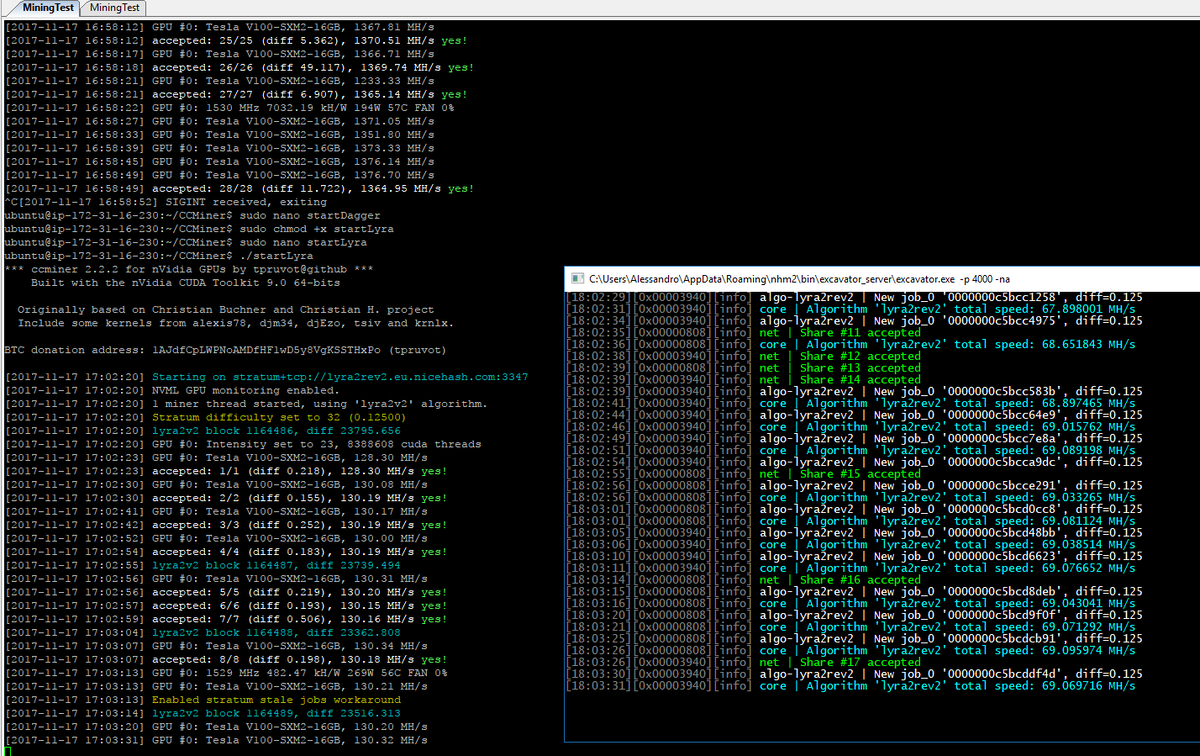Screen dimensions: 1200x756
Task: Click line 'accepted: 1/1 (diff 0.218)'
Action: 226,471
